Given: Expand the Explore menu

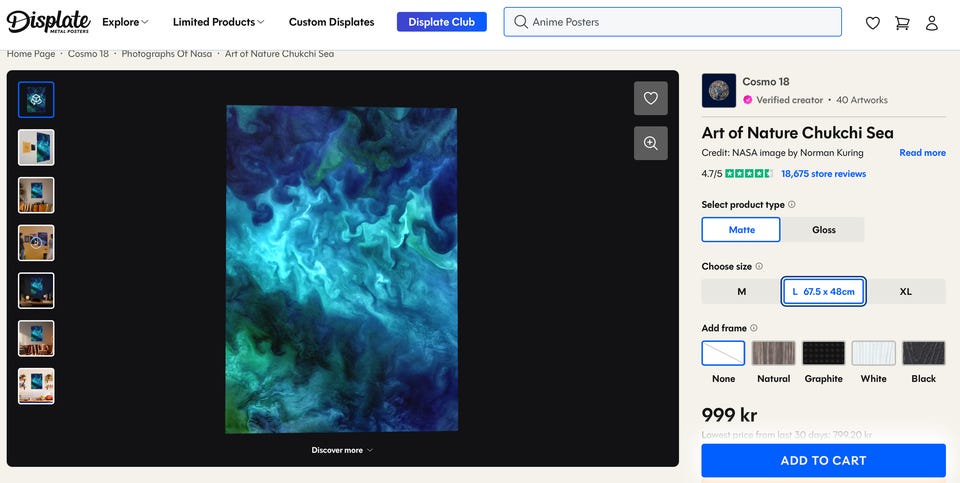Looking at the screenshot, I should (x=125, y=22).
